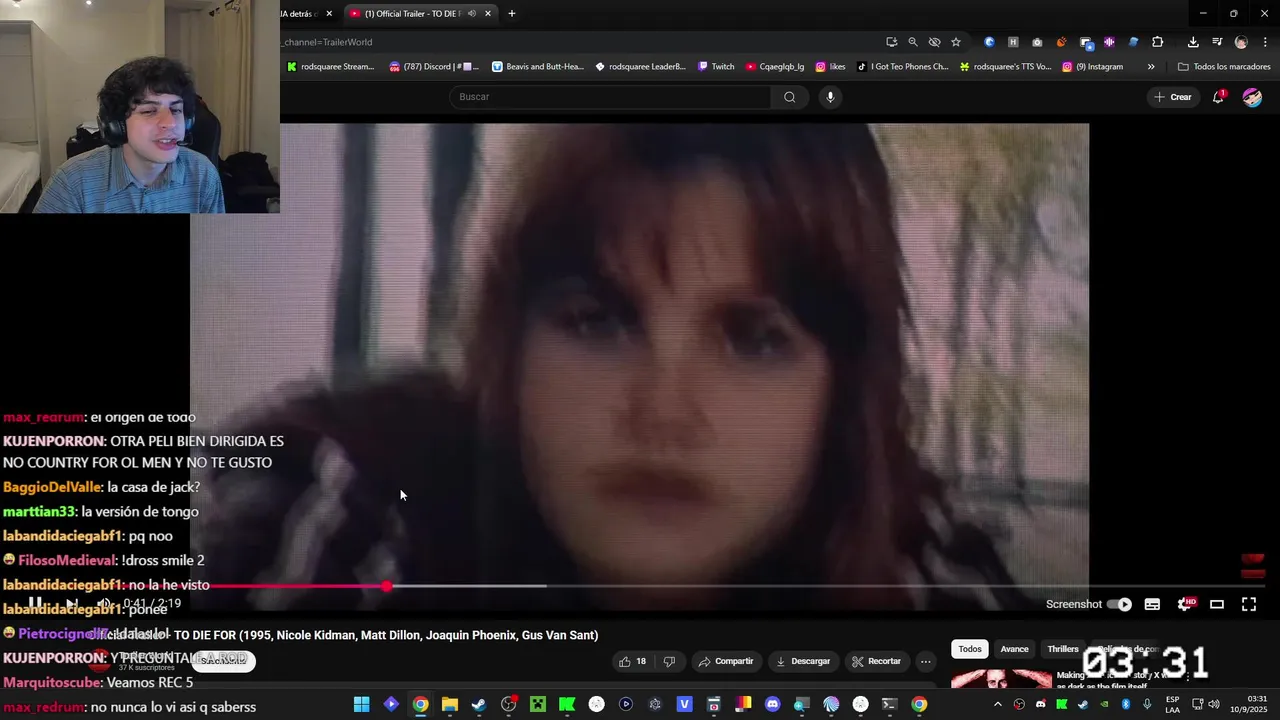The width and height of the screenshot is (1280, 720).
Task: Open YouTube notifications bell
Action: tap(1218, 97)
